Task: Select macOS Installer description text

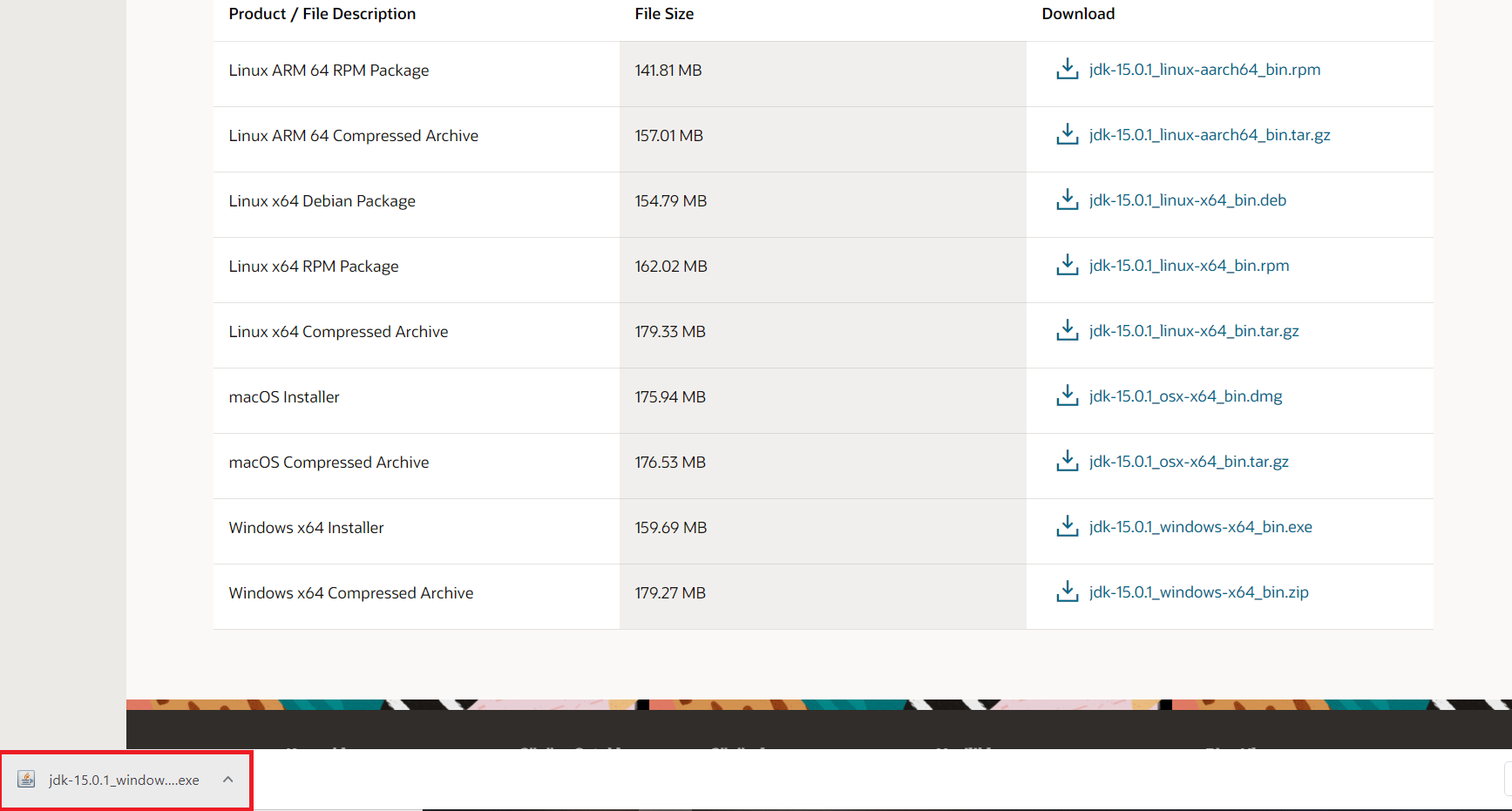Action: [x=284, y=397]
